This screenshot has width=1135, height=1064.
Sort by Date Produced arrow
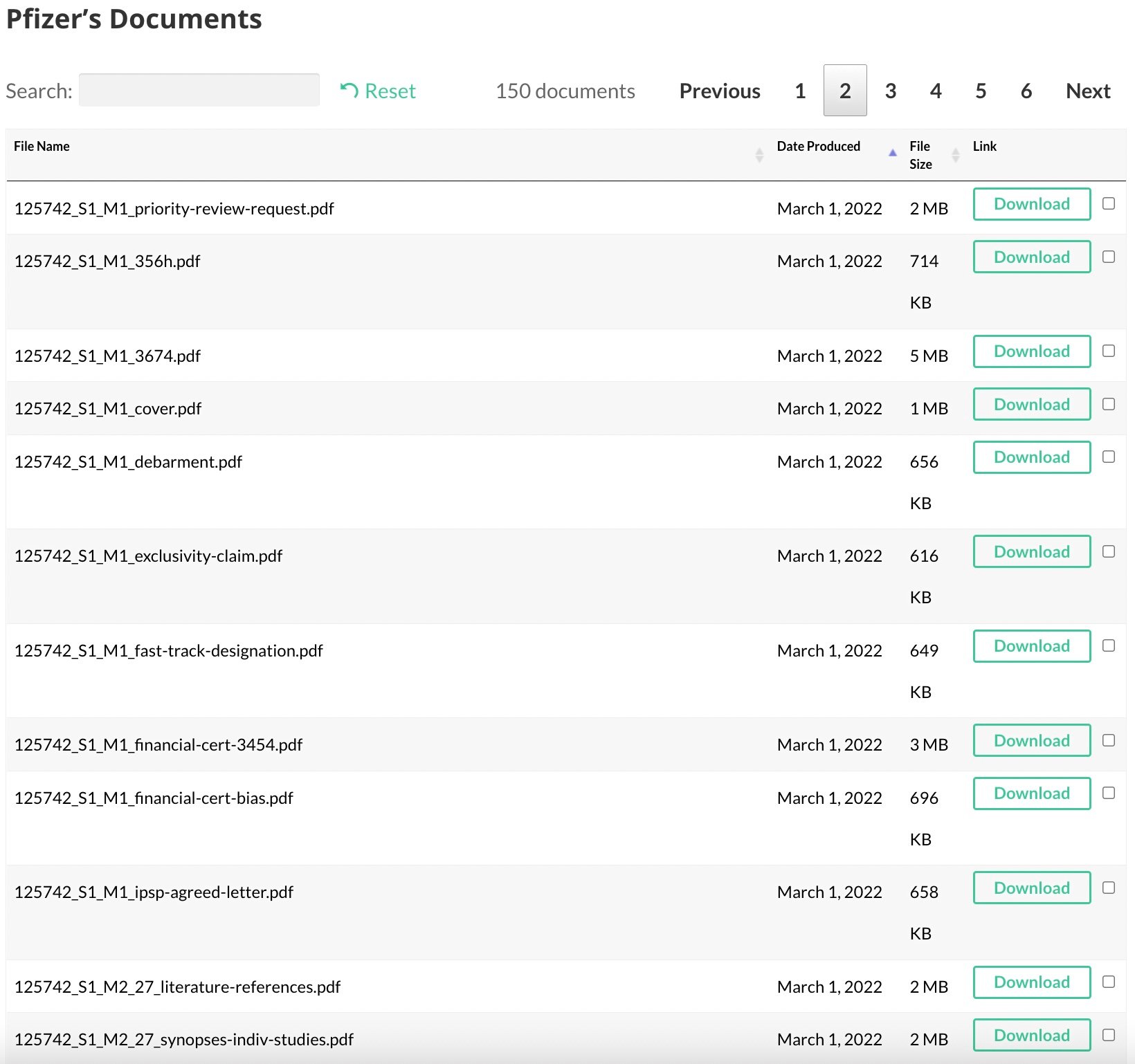[892, 152]
